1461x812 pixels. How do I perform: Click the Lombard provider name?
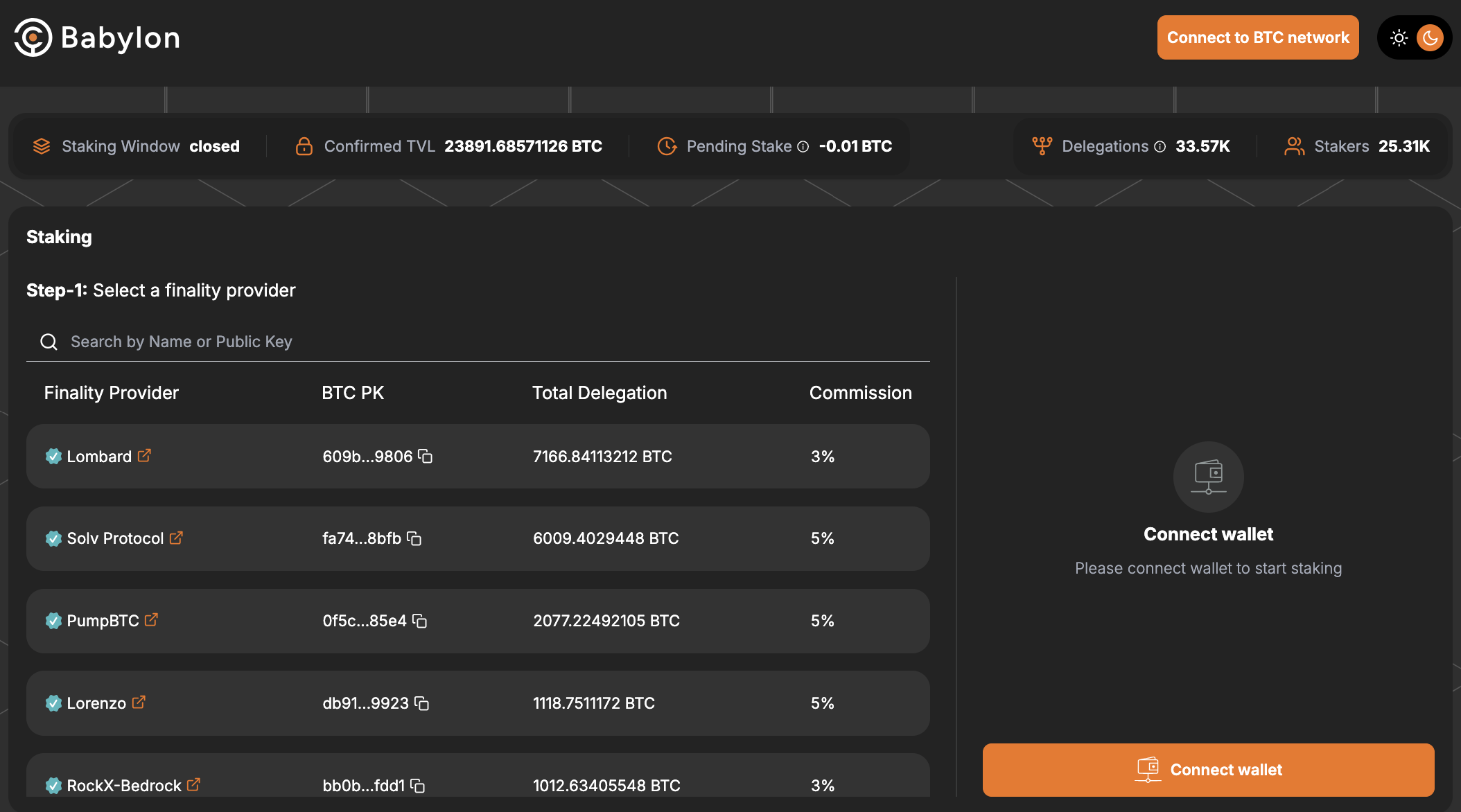tap(99, 457)
